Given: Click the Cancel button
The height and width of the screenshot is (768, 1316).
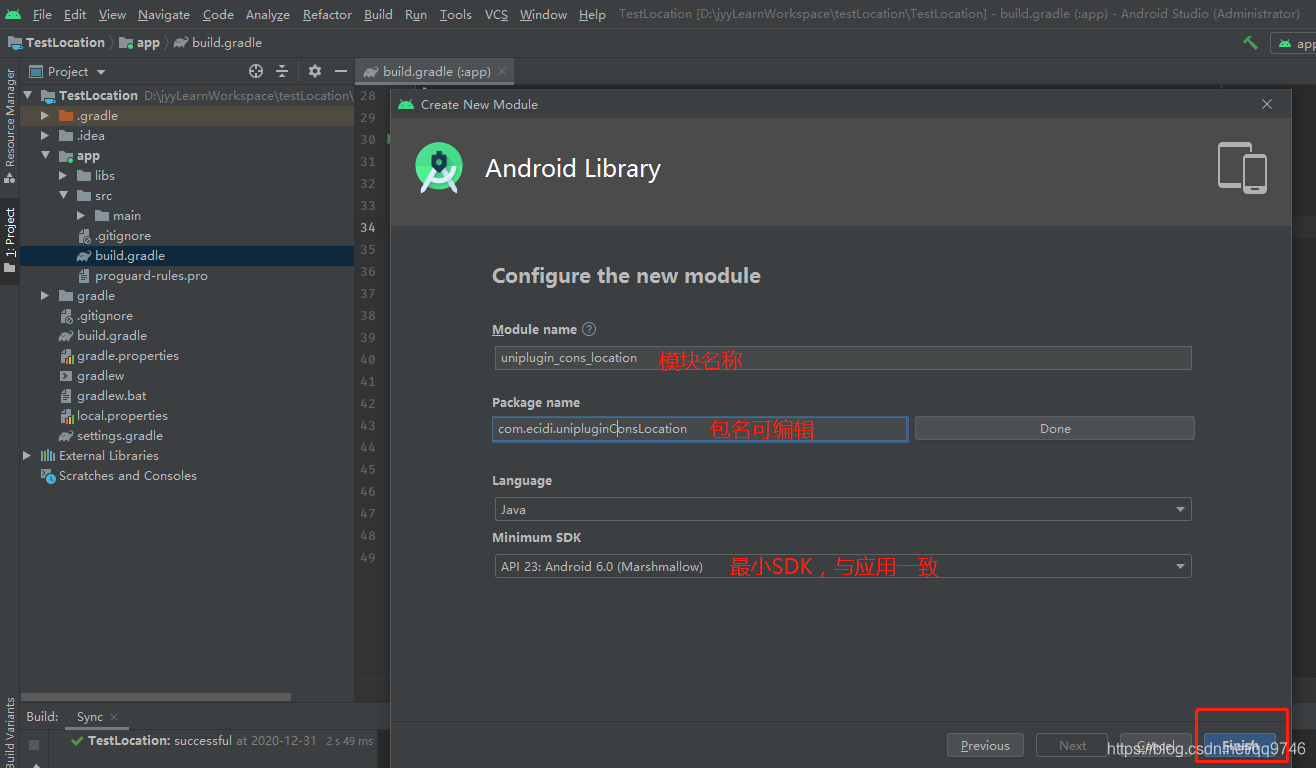Looking at the screenshot, I should (x=1155, y=745).
